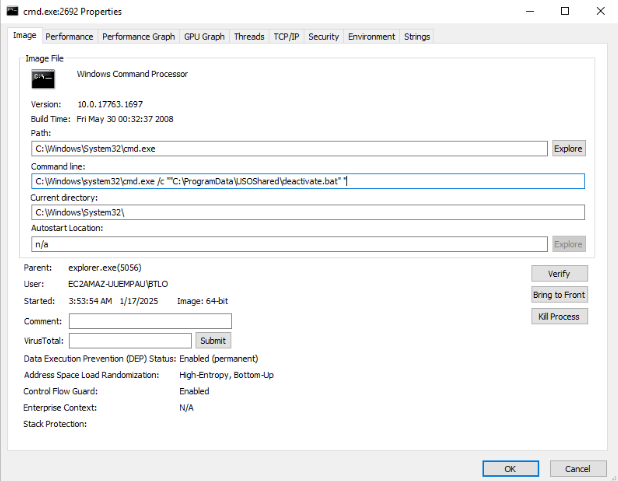Open the Environment tab
The width and height of the screenshot is (618, 481).
point(371,37)
